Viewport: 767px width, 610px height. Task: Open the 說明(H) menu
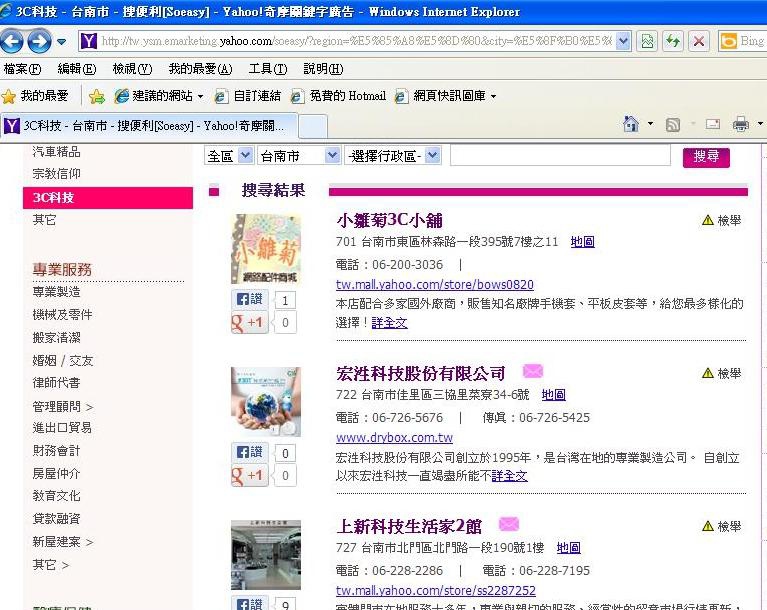coord(323,69)
